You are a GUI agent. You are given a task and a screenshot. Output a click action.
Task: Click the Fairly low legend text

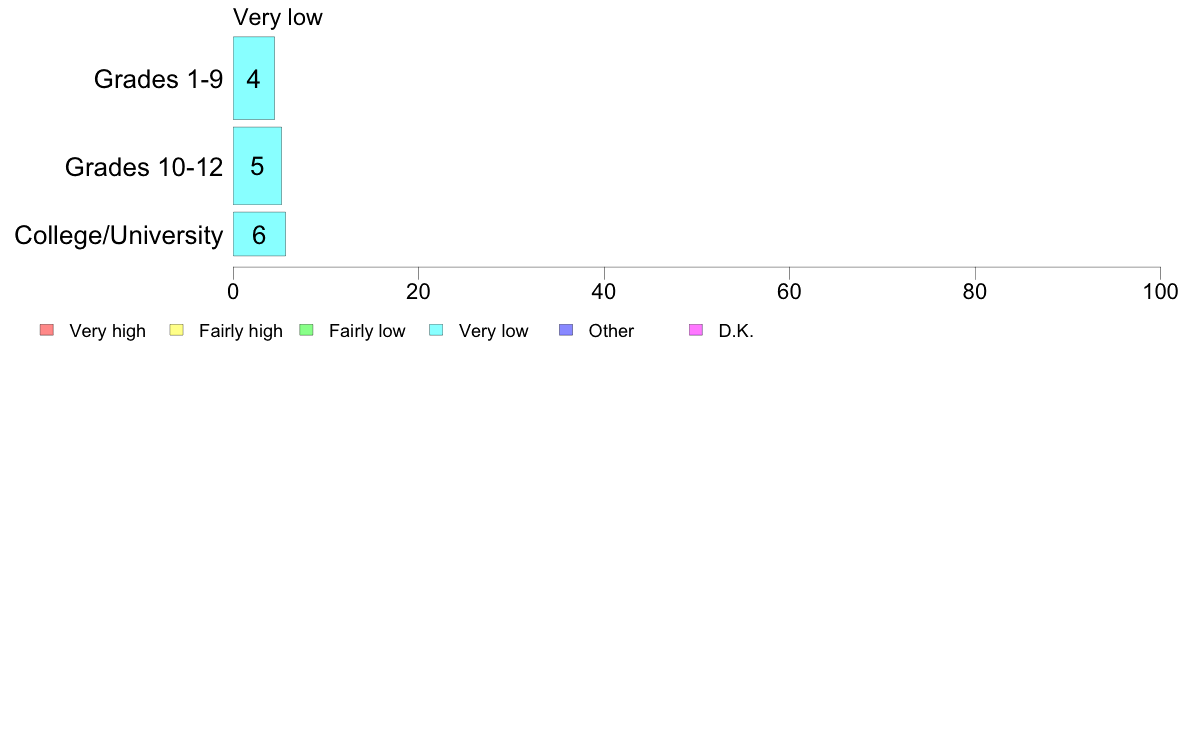tap(367, 331)
